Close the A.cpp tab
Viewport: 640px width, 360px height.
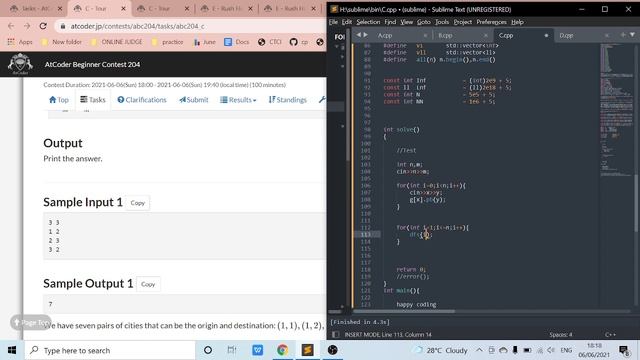425,36
